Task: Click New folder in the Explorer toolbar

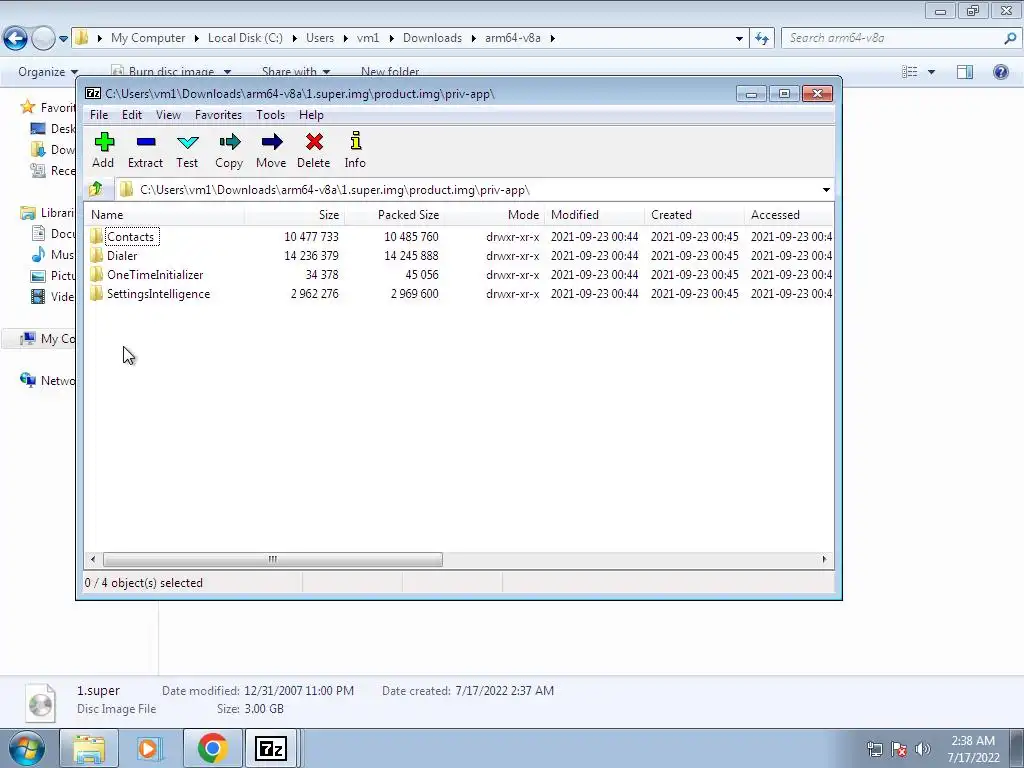Action: 390,72
